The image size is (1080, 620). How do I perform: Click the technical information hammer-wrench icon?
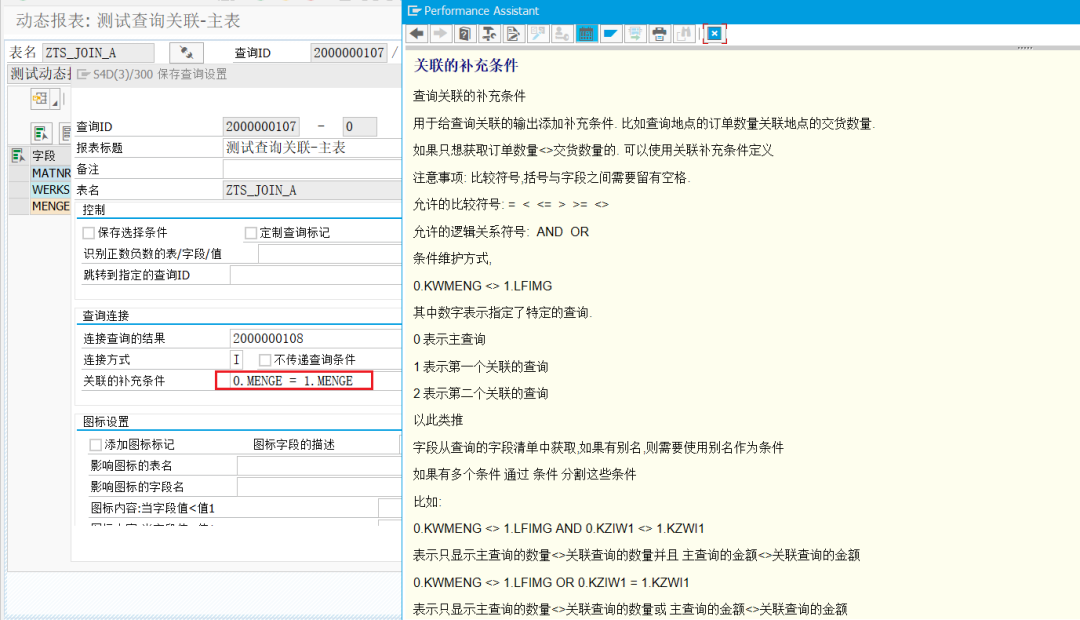pyautogui.click(x=489, y=33)
